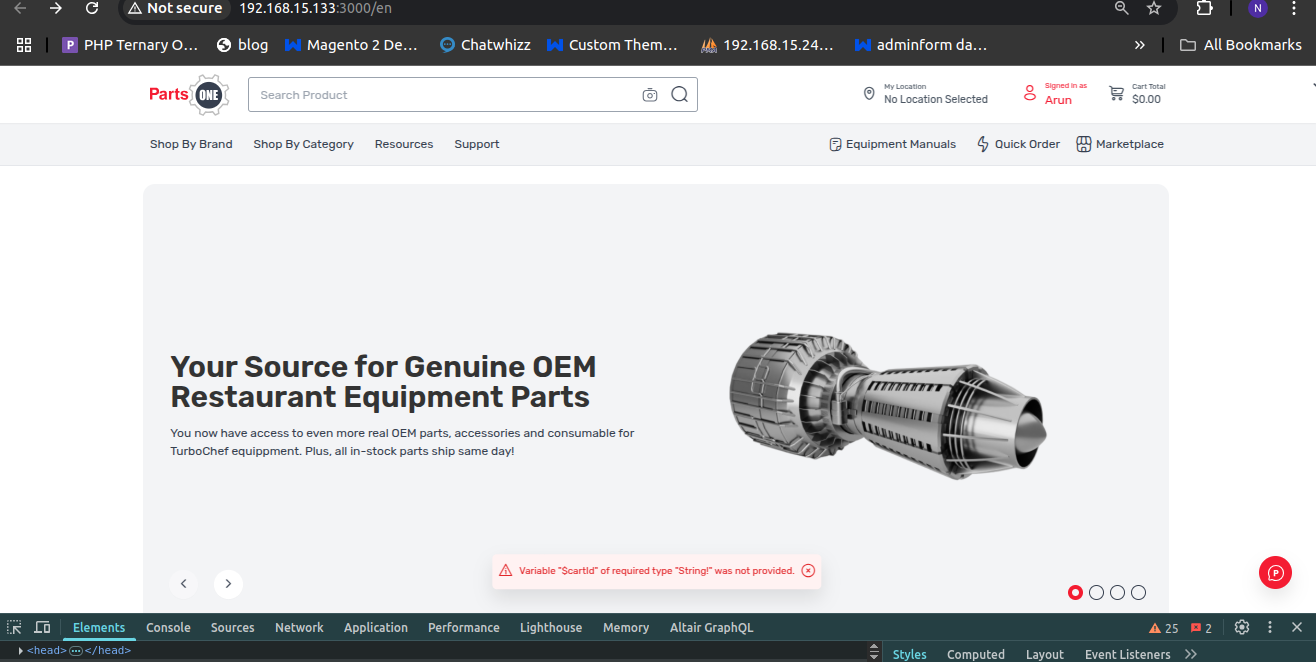
Task: Dismiss the cartId error toast
Action: (808, 571)
